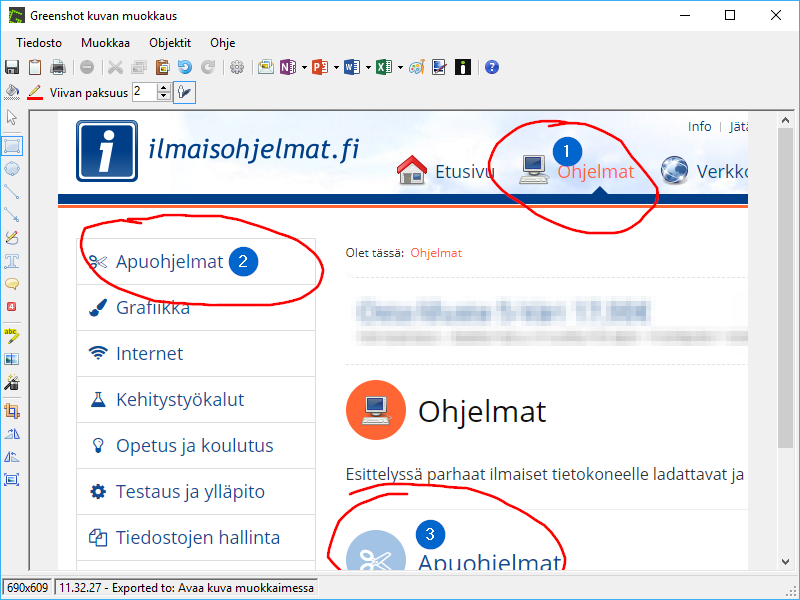Expand the Word export dropdown arrow
Image resolution: width=800 pixels, height=600 pixels.
[368, 67]
